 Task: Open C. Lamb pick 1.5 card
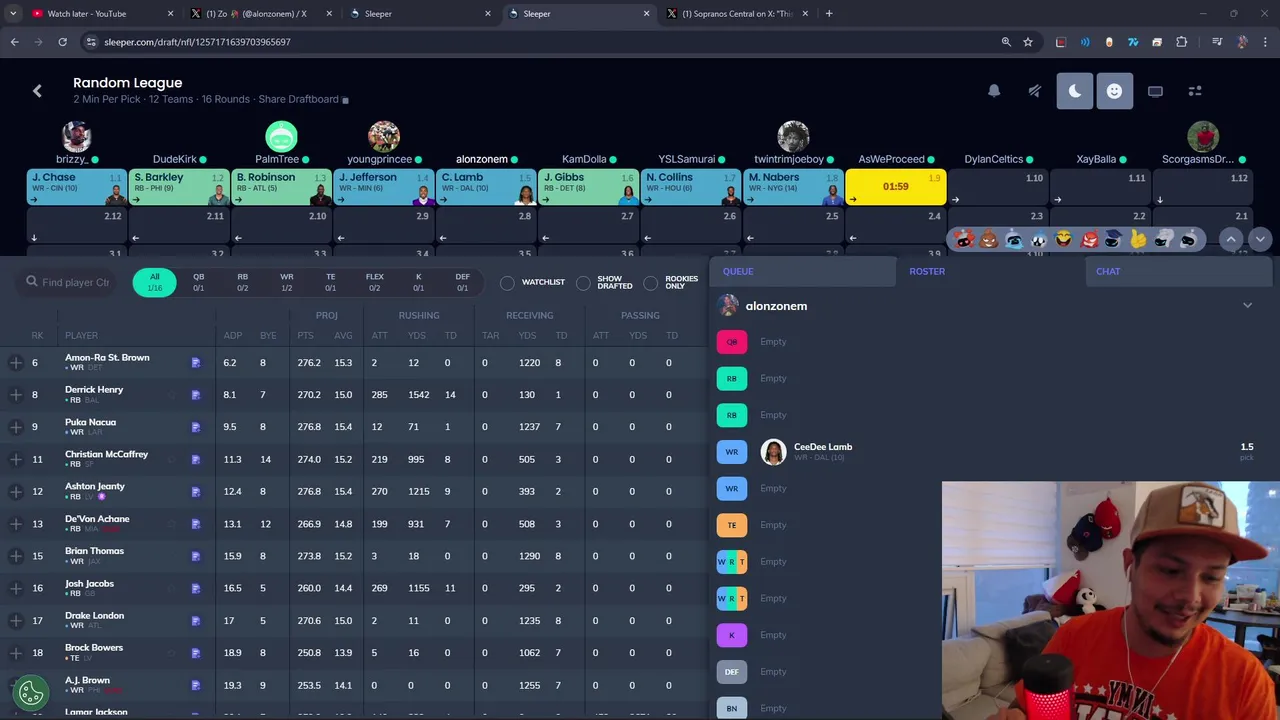coord(486,187)
